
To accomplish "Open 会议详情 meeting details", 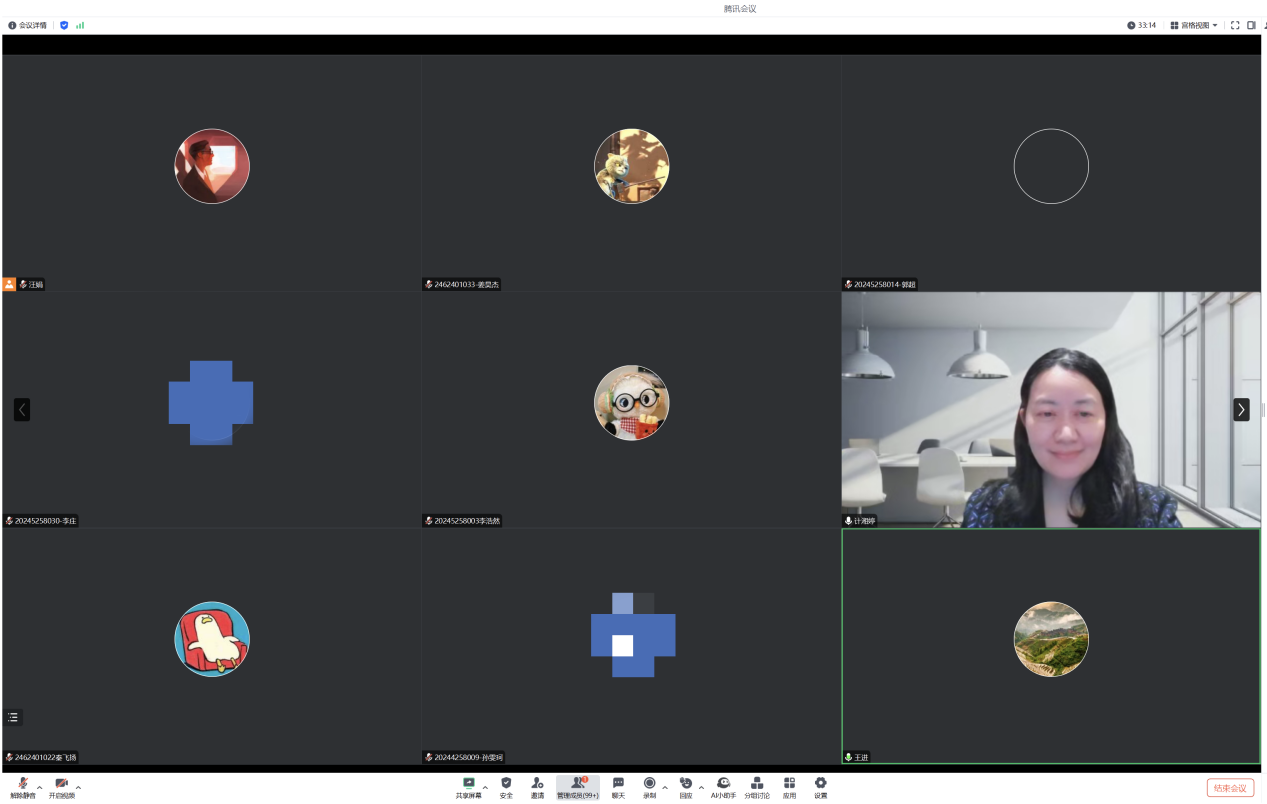I will 27,25.
